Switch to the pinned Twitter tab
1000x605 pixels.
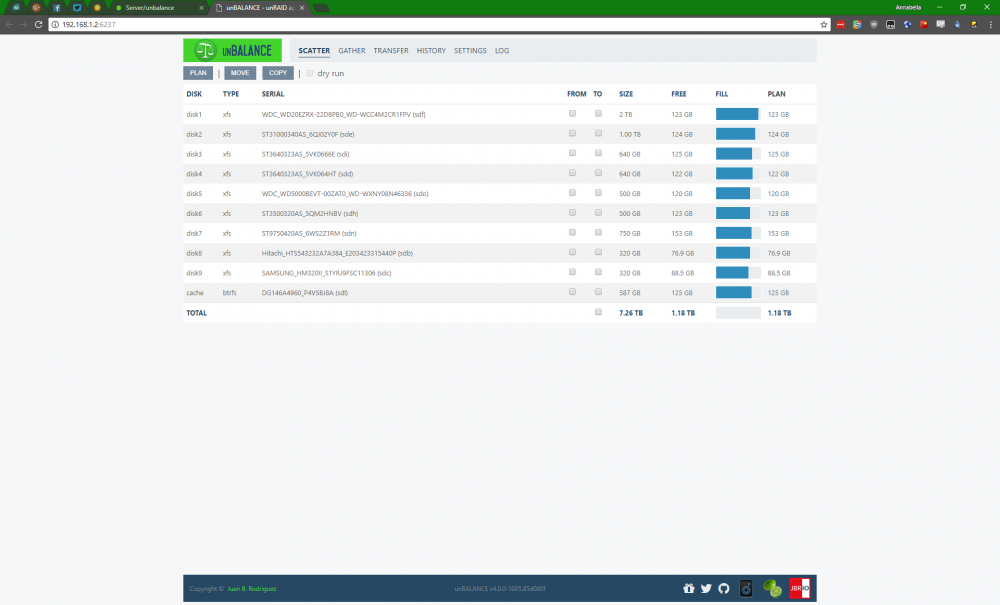77,8
